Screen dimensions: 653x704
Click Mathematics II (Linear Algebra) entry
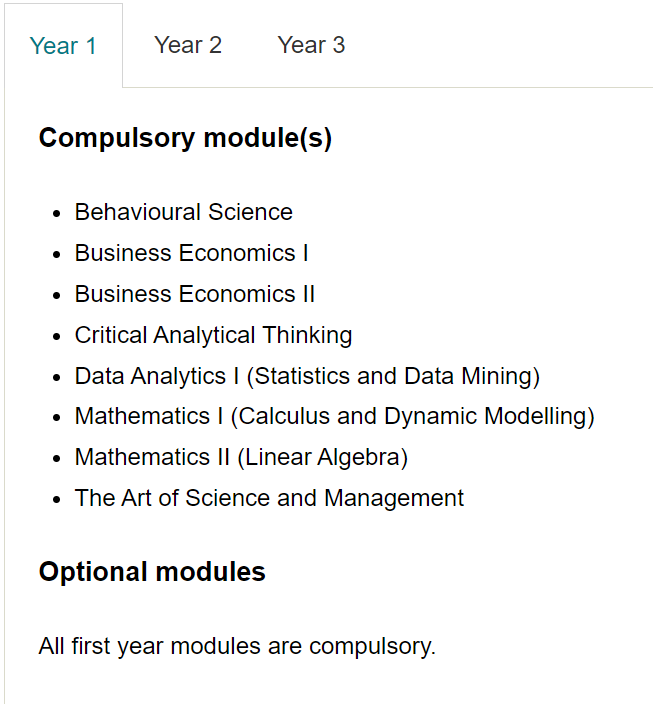(241, 458)
